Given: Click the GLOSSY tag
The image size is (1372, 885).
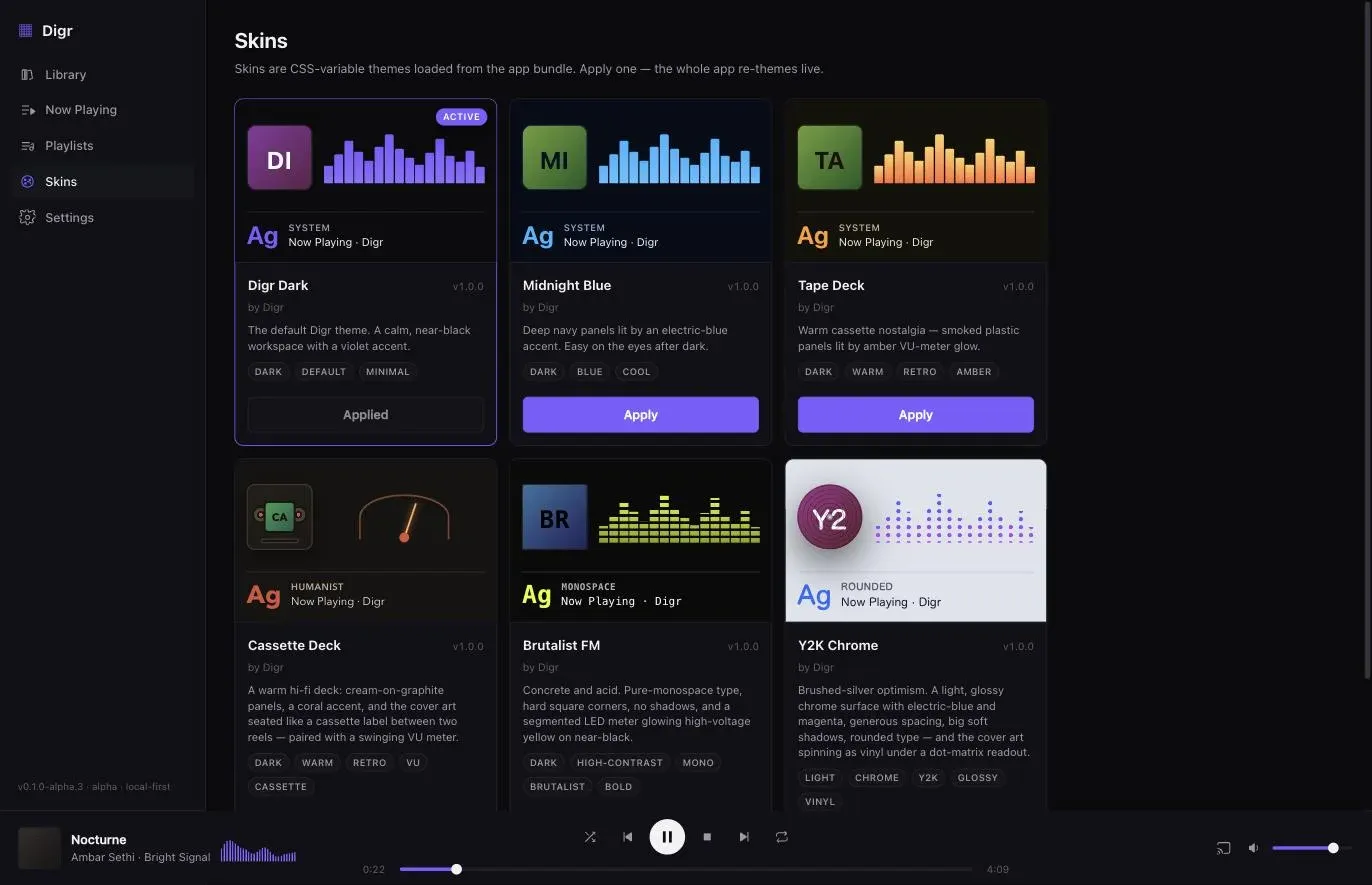Looking at the screenshot, I should tap(978, 778).
